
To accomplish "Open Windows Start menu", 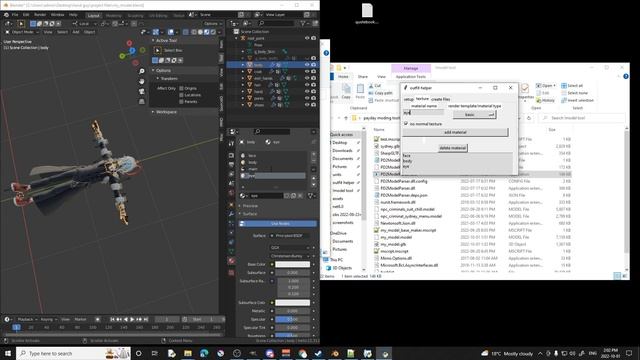I will [x=8, y=353].
